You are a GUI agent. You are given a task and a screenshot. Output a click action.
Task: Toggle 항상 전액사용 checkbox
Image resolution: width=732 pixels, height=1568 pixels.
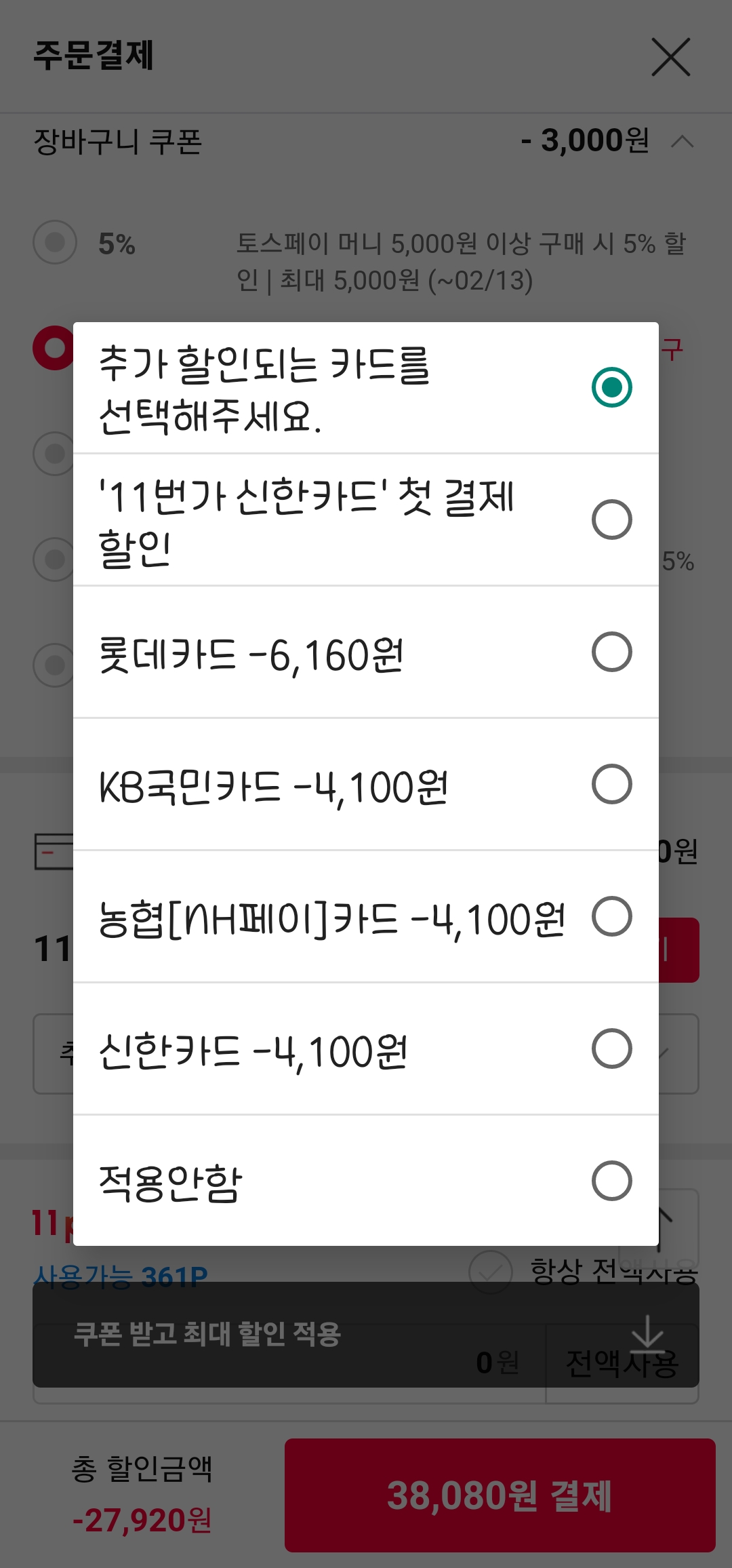pyautogui.click(x=491, y=1272)
